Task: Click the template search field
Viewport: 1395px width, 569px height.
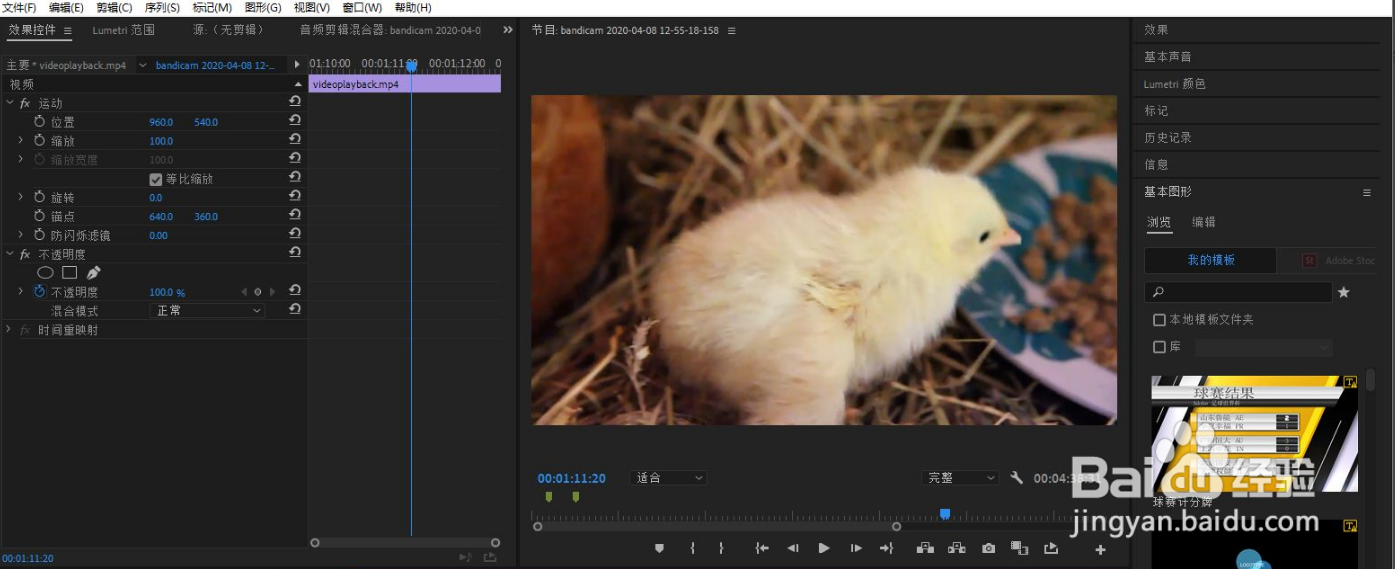Action: click(x=1238, y=292)
